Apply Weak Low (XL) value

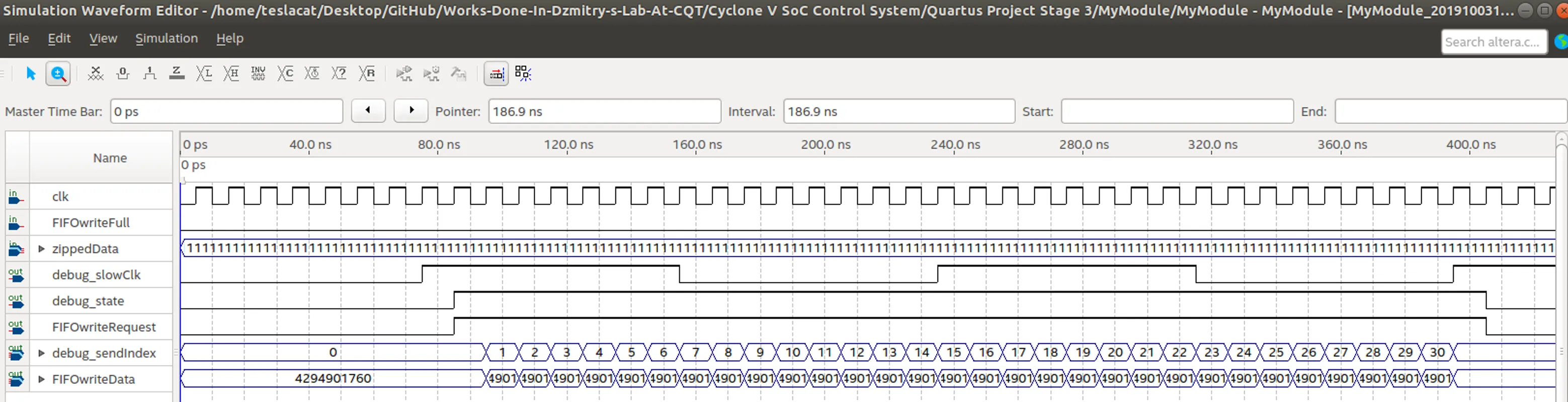coord(204,73)
